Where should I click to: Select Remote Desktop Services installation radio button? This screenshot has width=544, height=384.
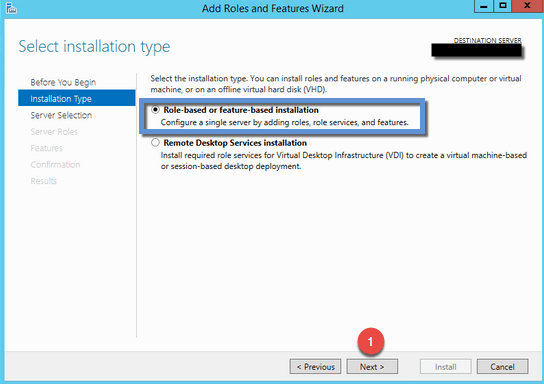155,143
